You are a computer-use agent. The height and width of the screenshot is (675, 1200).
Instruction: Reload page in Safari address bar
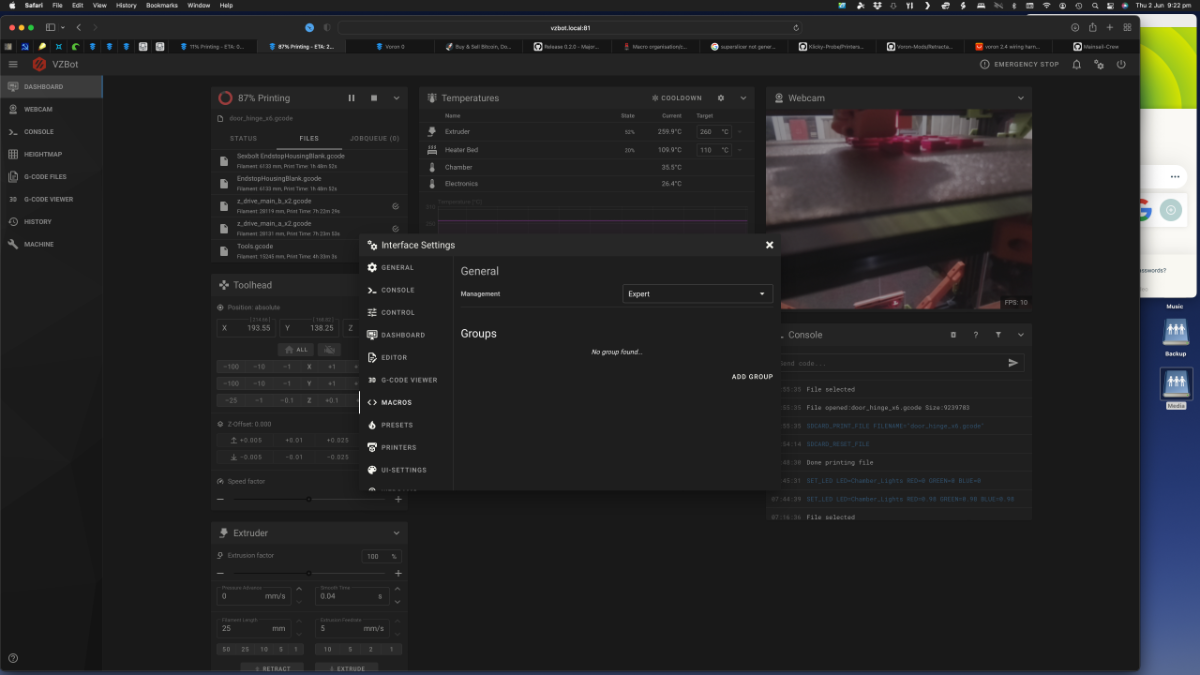[x=796, y=28]
